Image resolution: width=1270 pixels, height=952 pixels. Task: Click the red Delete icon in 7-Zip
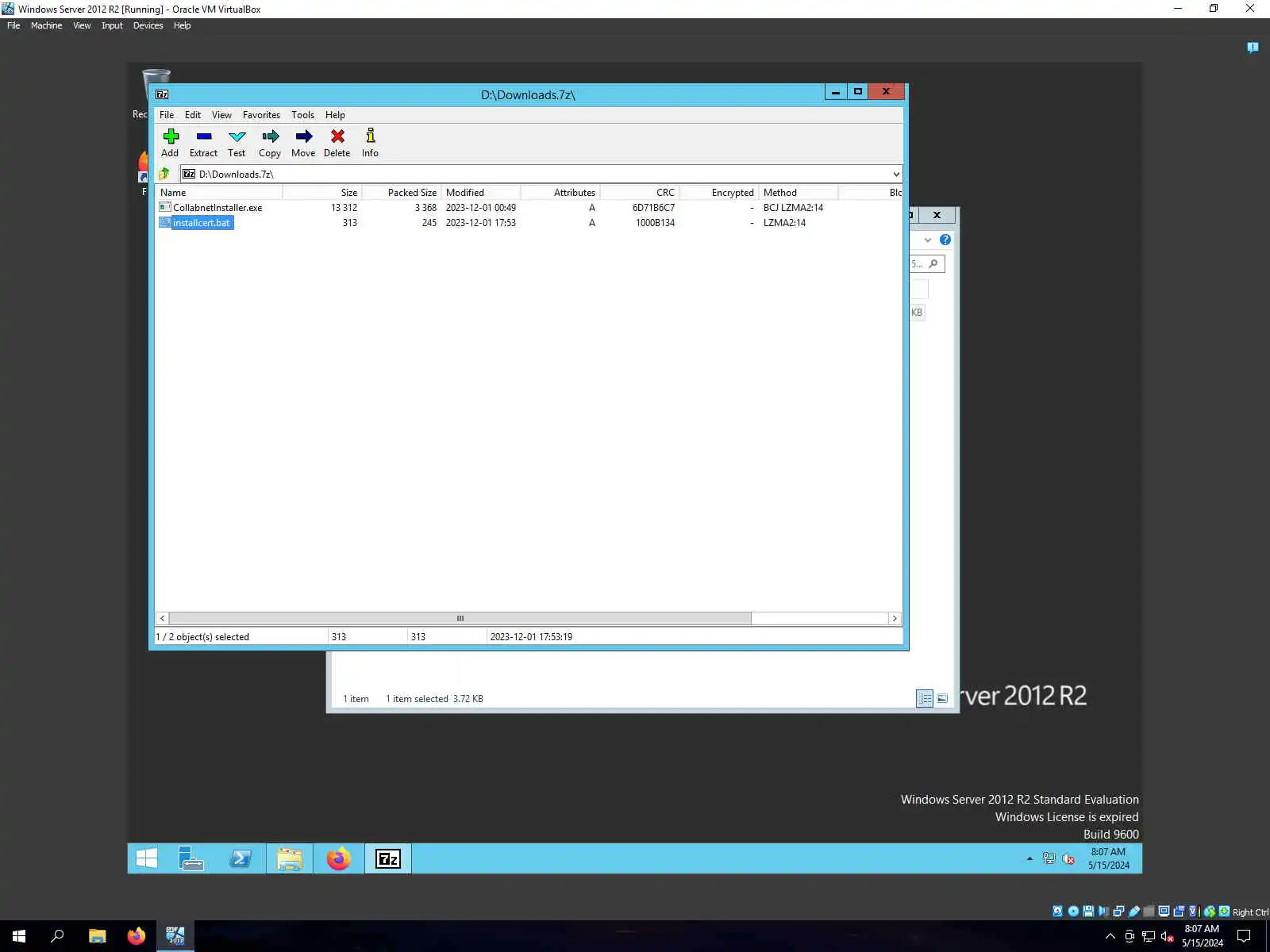click(337, 143)
